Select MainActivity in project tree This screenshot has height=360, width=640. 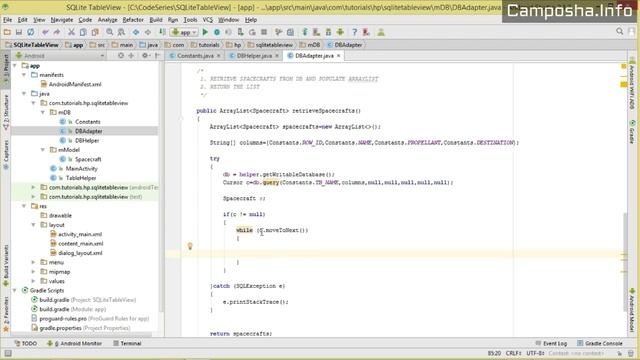81,169
